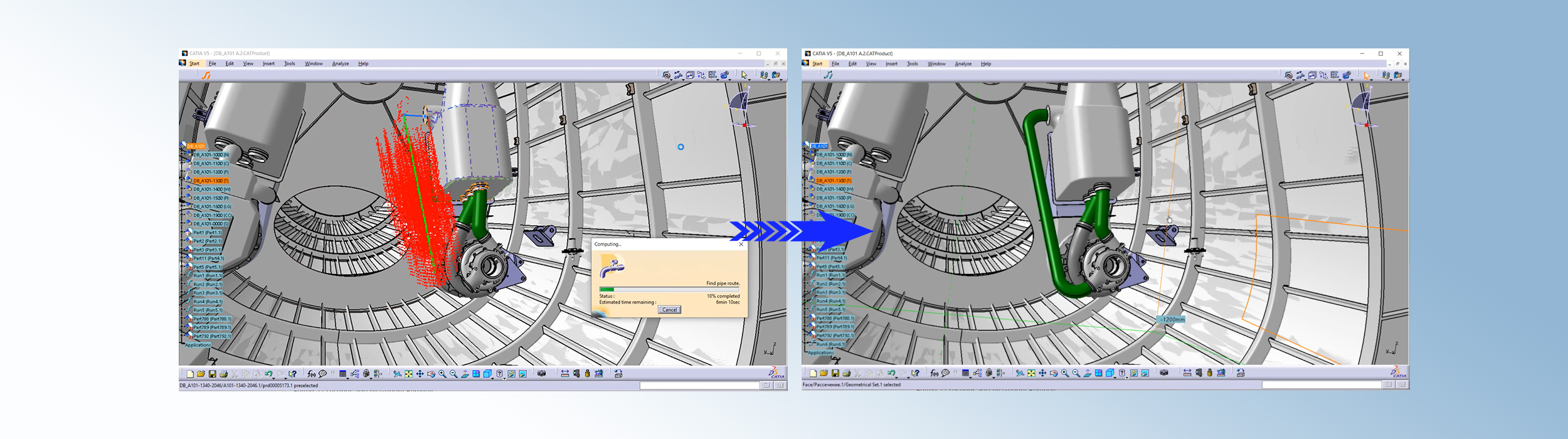Open Tools menu in right window

tap(912, 63)
